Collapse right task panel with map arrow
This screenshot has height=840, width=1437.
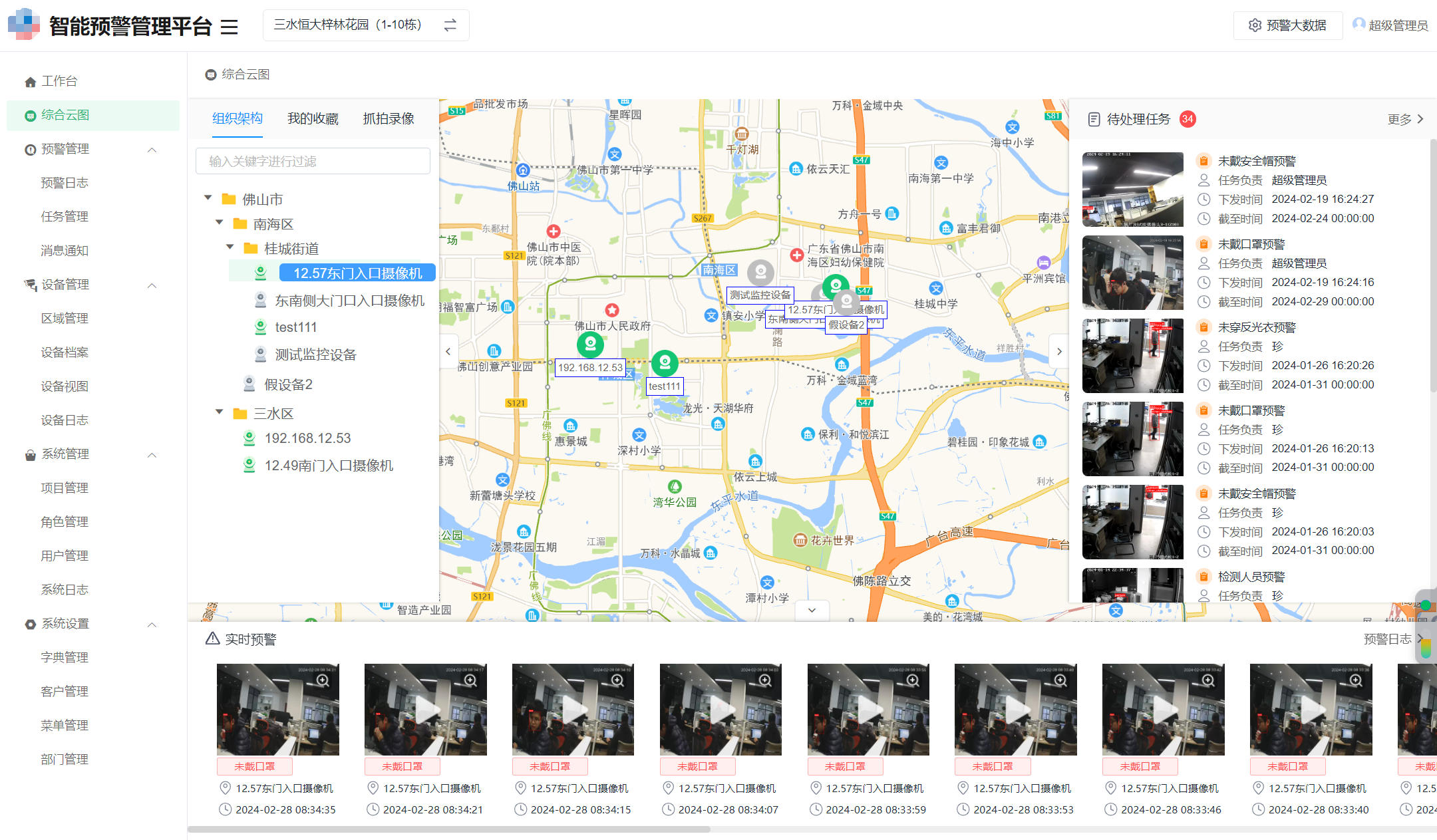(1059, 351)
